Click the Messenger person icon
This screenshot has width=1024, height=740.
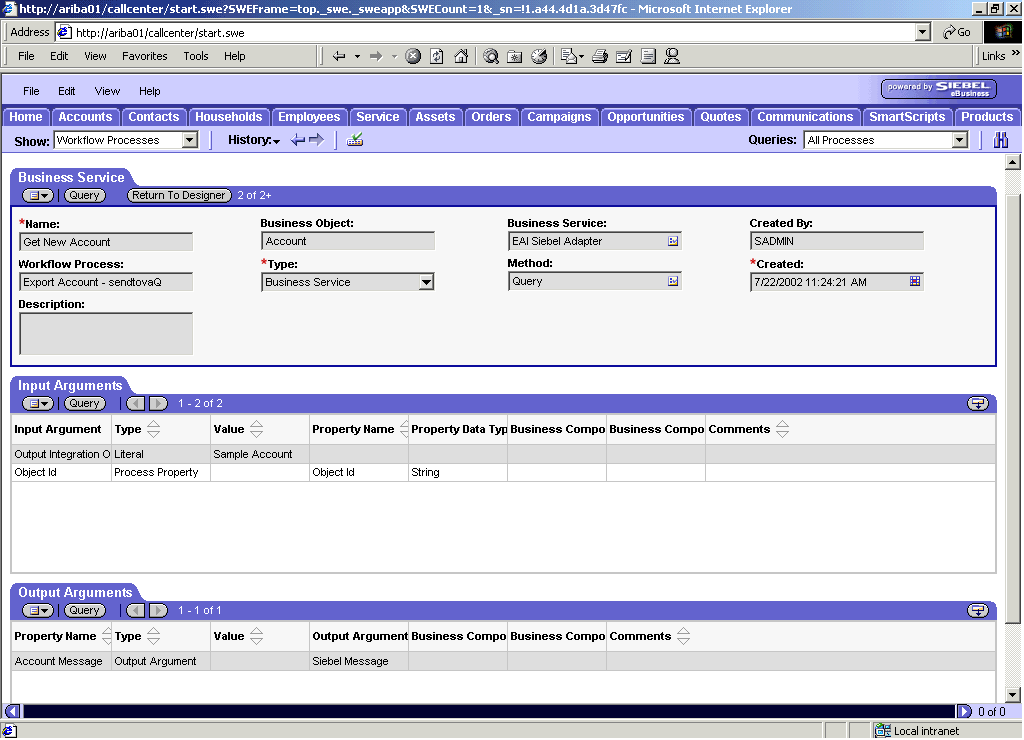672,56
